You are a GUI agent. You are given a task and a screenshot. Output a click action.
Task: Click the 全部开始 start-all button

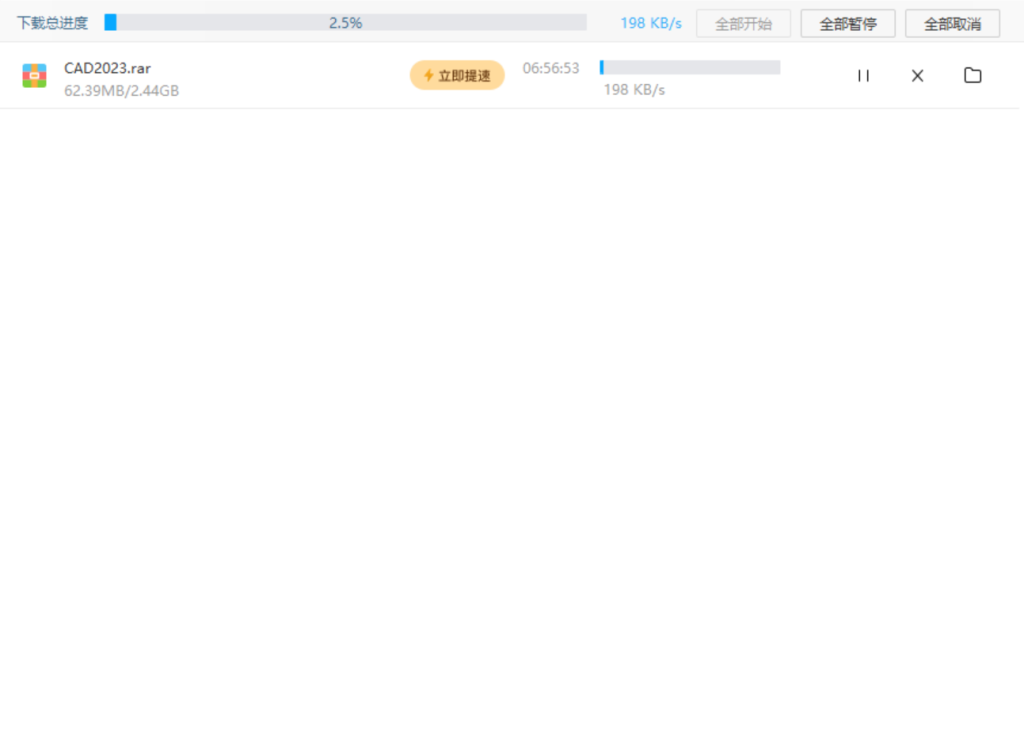743,22
